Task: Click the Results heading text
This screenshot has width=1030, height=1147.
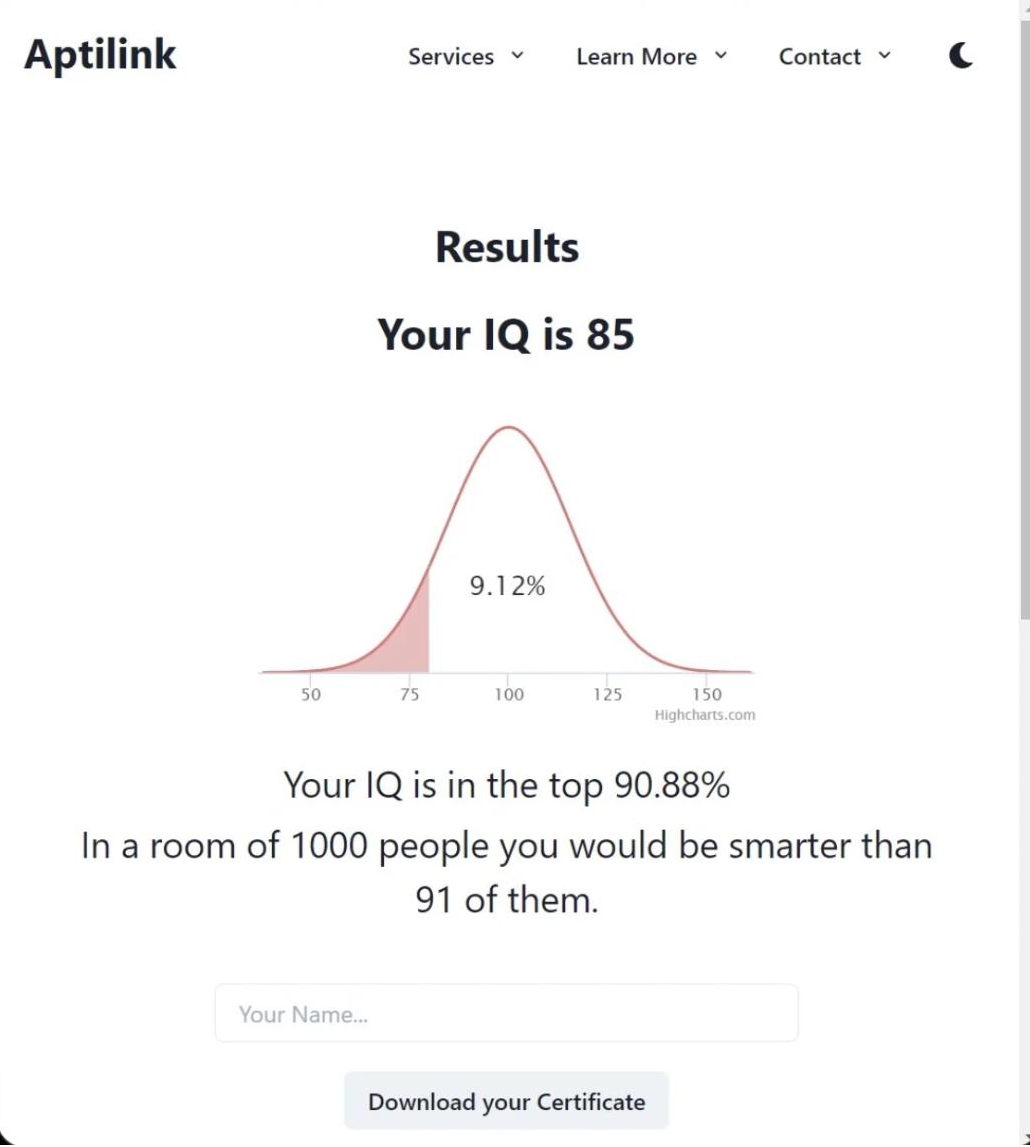Action: pos(507,247)
